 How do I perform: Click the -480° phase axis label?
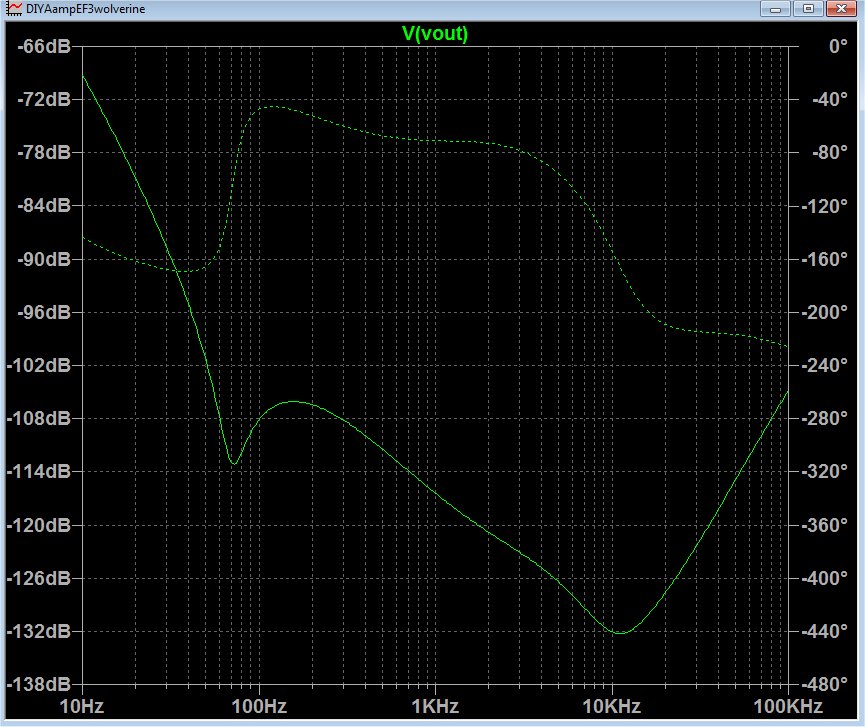click(x=824, y=685)
